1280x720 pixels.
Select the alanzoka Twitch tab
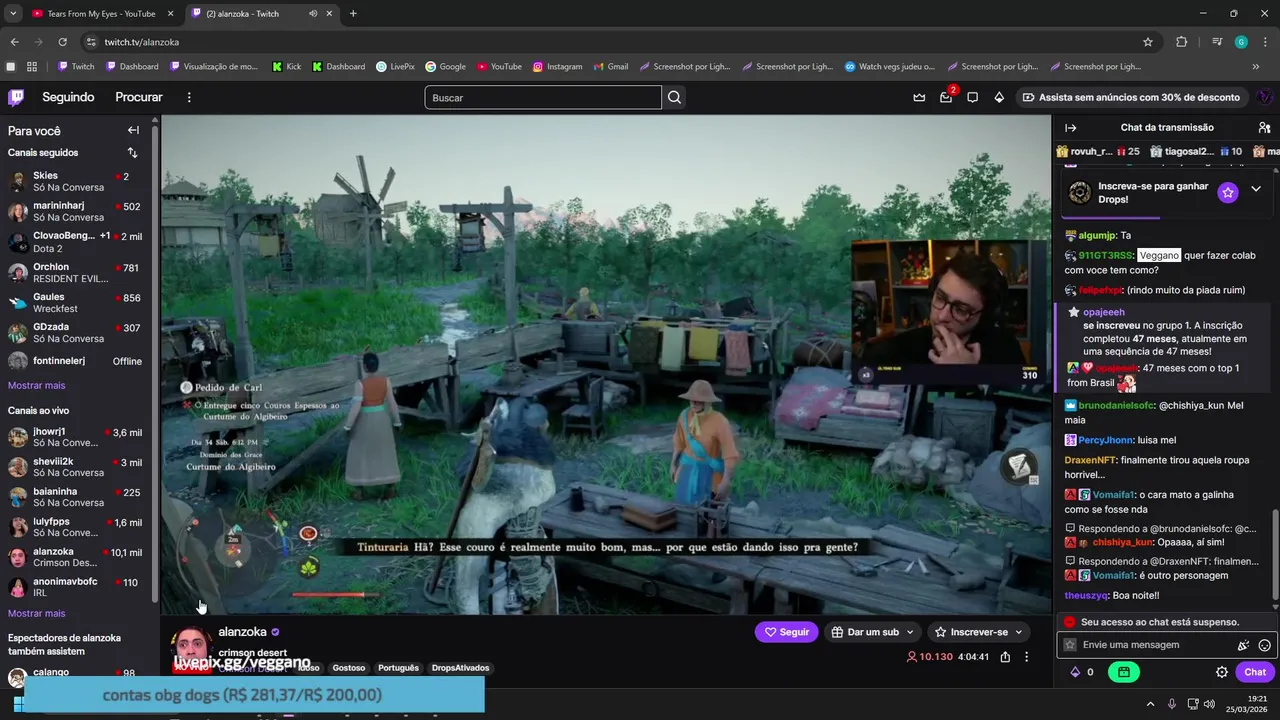[262, 14]
